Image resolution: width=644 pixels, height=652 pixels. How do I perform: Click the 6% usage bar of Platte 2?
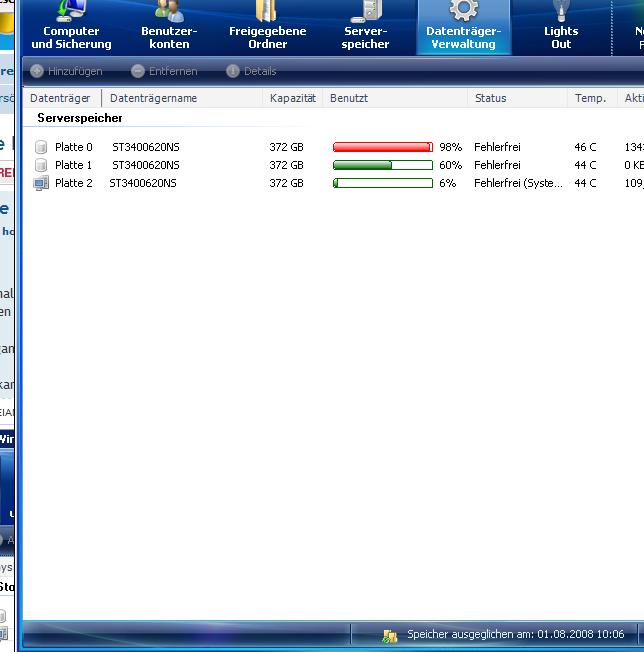(x=383, y=183)
